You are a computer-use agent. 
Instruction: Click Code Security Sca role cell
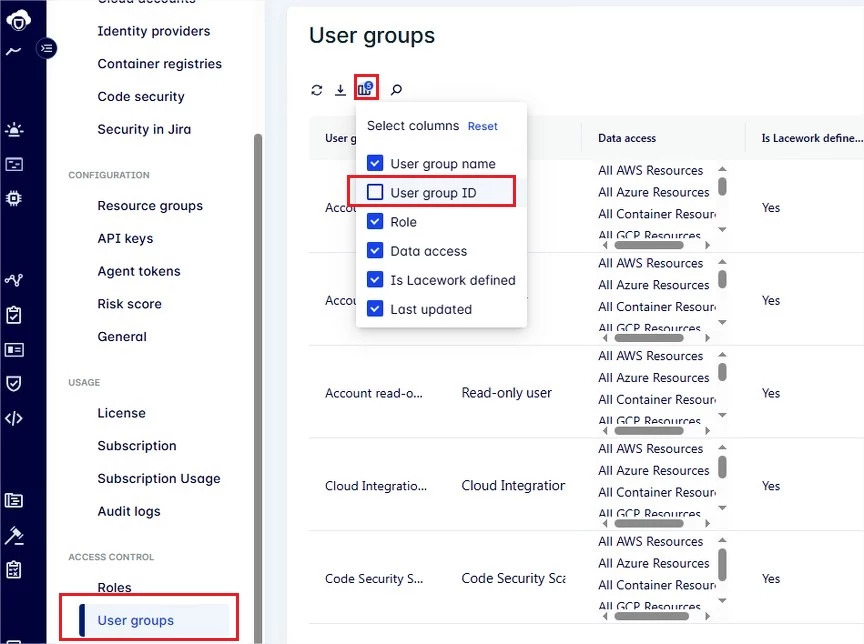(514, 578)
